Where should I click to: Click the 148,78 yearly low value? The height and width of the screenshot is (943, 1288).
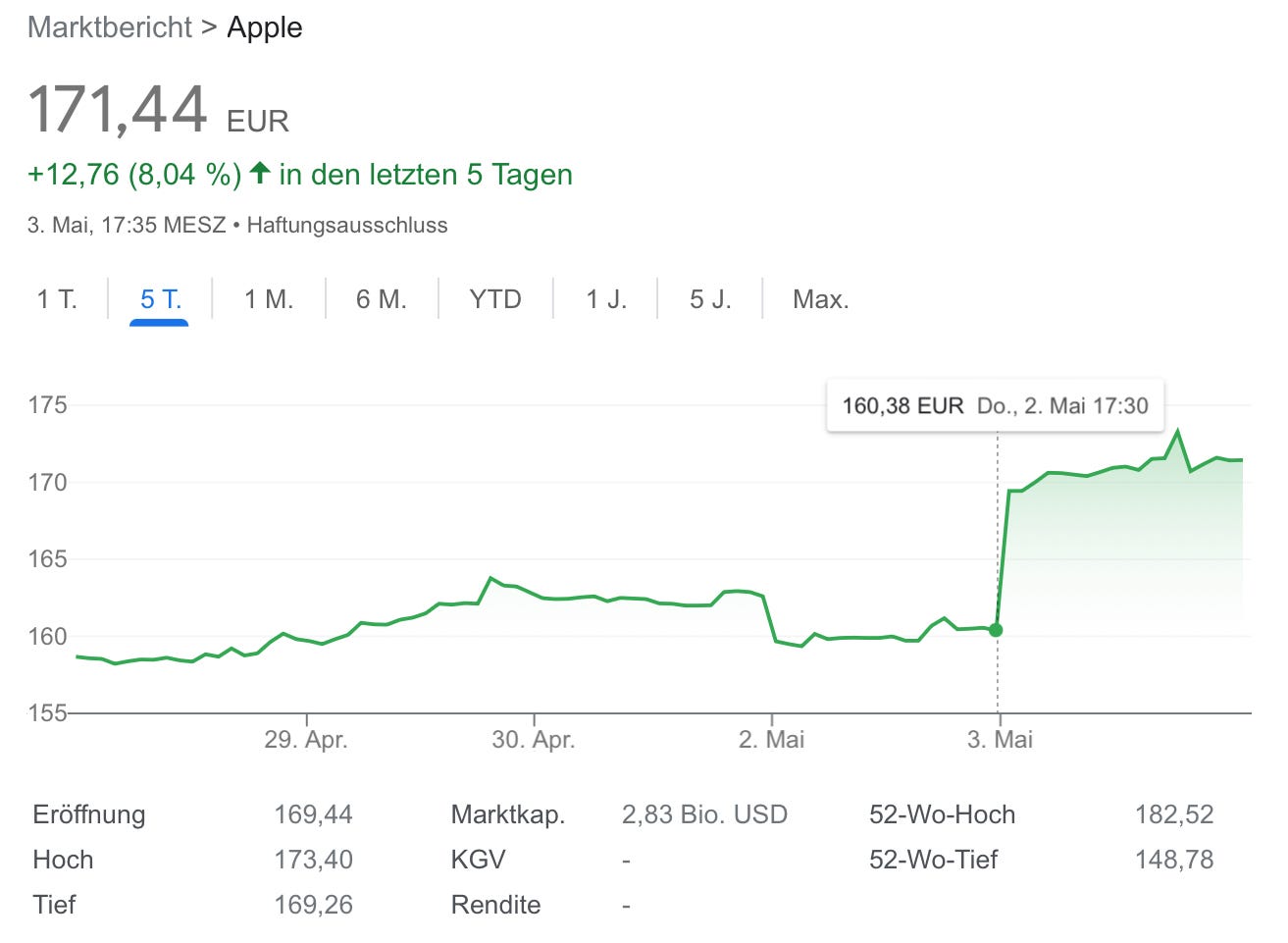click(1174, 860)
